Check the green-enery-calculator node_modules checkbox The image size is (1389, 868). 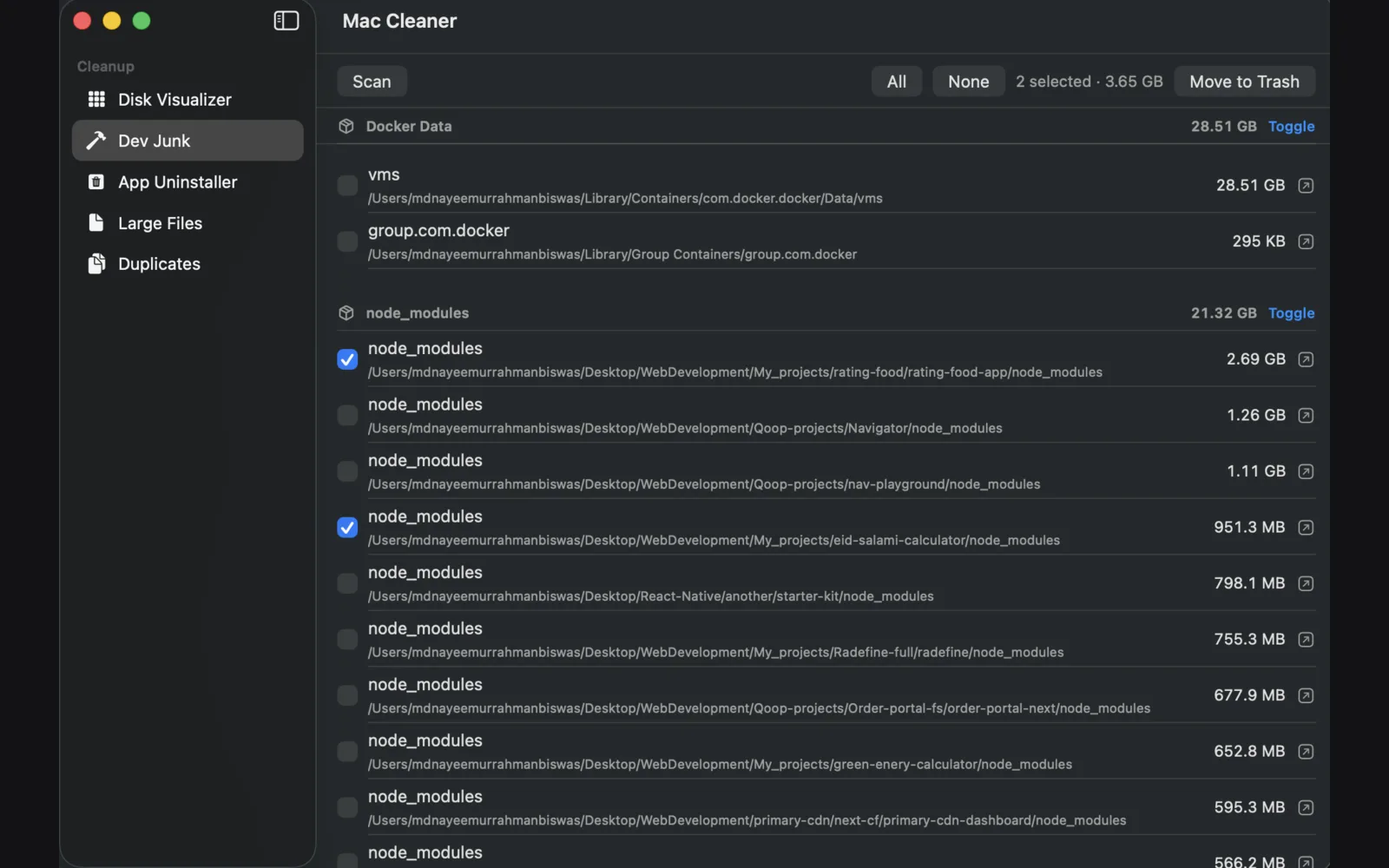point(347,752)
